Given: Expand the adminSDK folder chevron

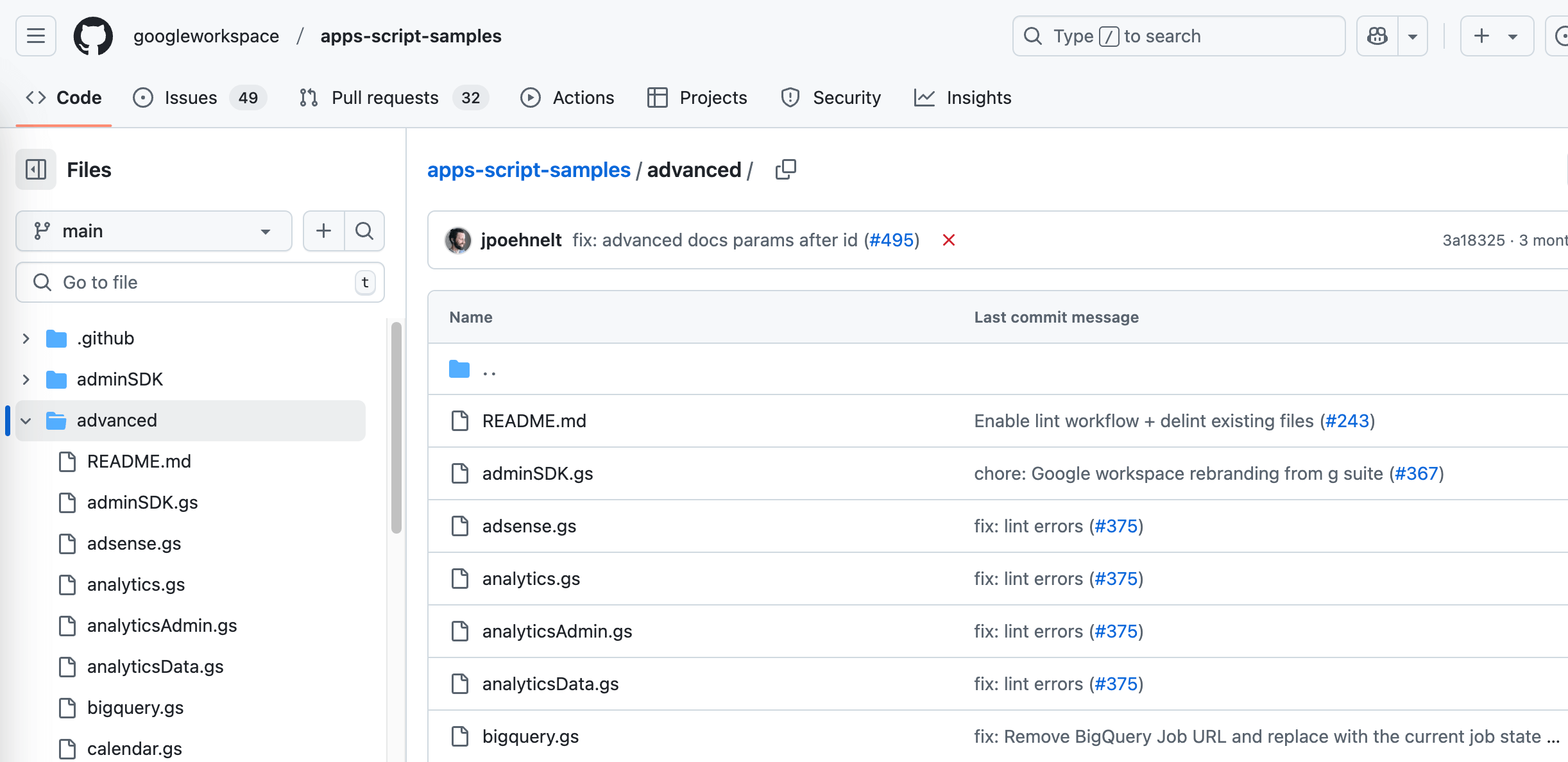Looking at the screenshot, I should (x=26, y=379).
